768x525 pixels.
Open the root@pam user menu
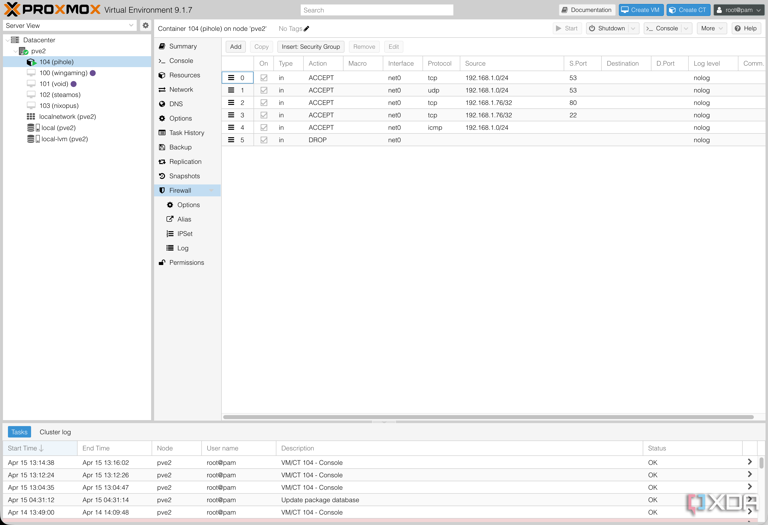[x=739, y=10]
